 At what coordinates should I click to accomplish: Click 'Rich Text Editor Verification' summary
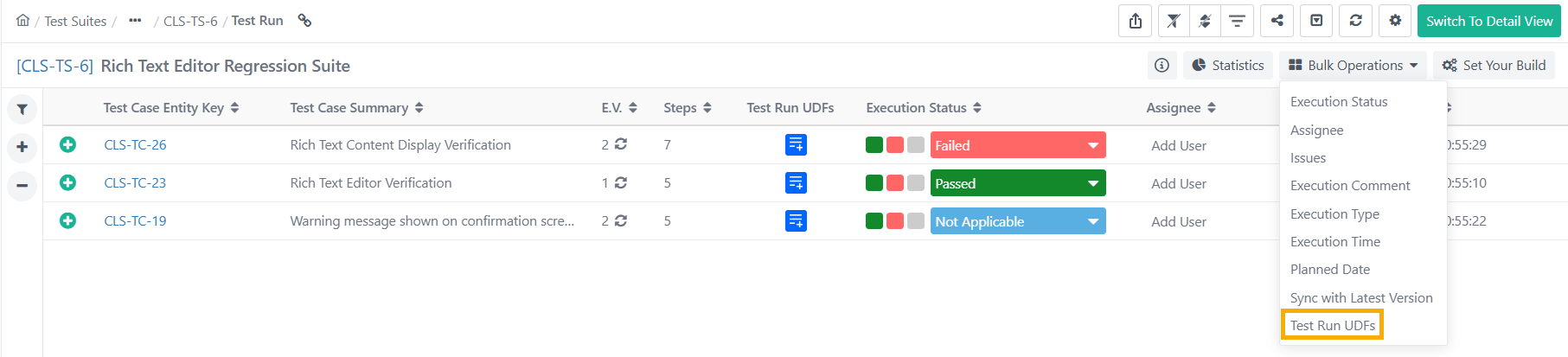tap(371, 183)
